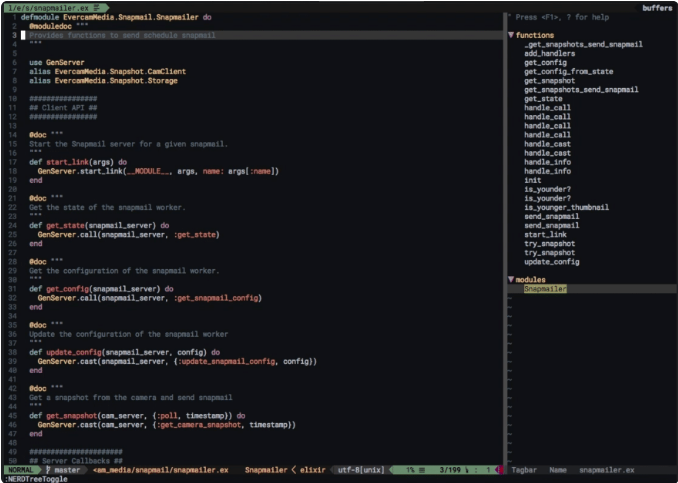Click 'Get a snapshot from the camera and send snapmail' doc
The image size is (678, 483).
(x=131, y=397)
